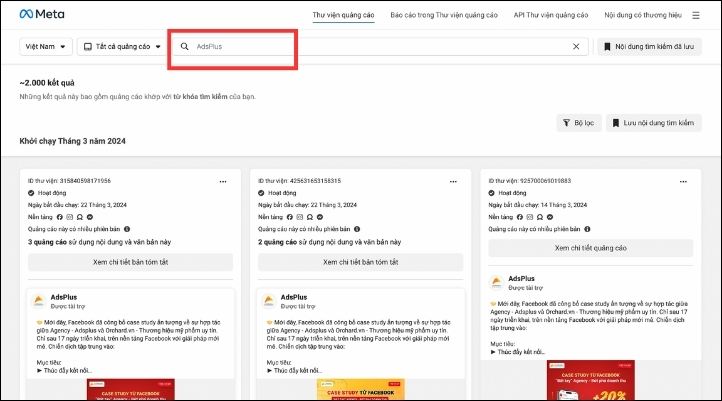The width and height of the screenshot is (722, 401).
Task: Open Báo cáo trong Thư viện quảng cáo tab
Action: click(x=444, y=15)
